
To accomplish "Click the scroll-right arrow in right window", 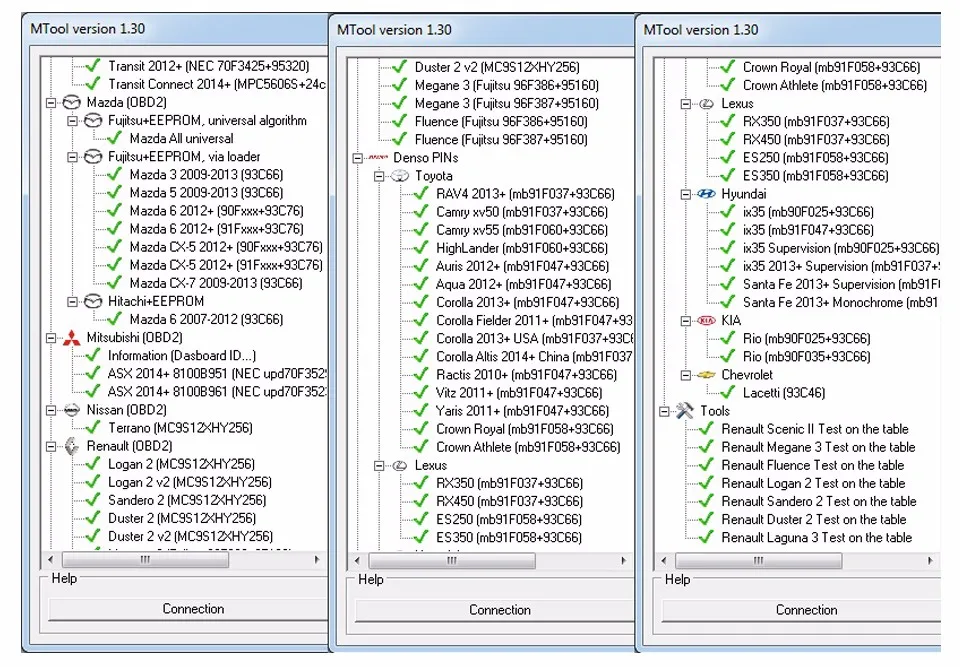I will coord(930,560).
